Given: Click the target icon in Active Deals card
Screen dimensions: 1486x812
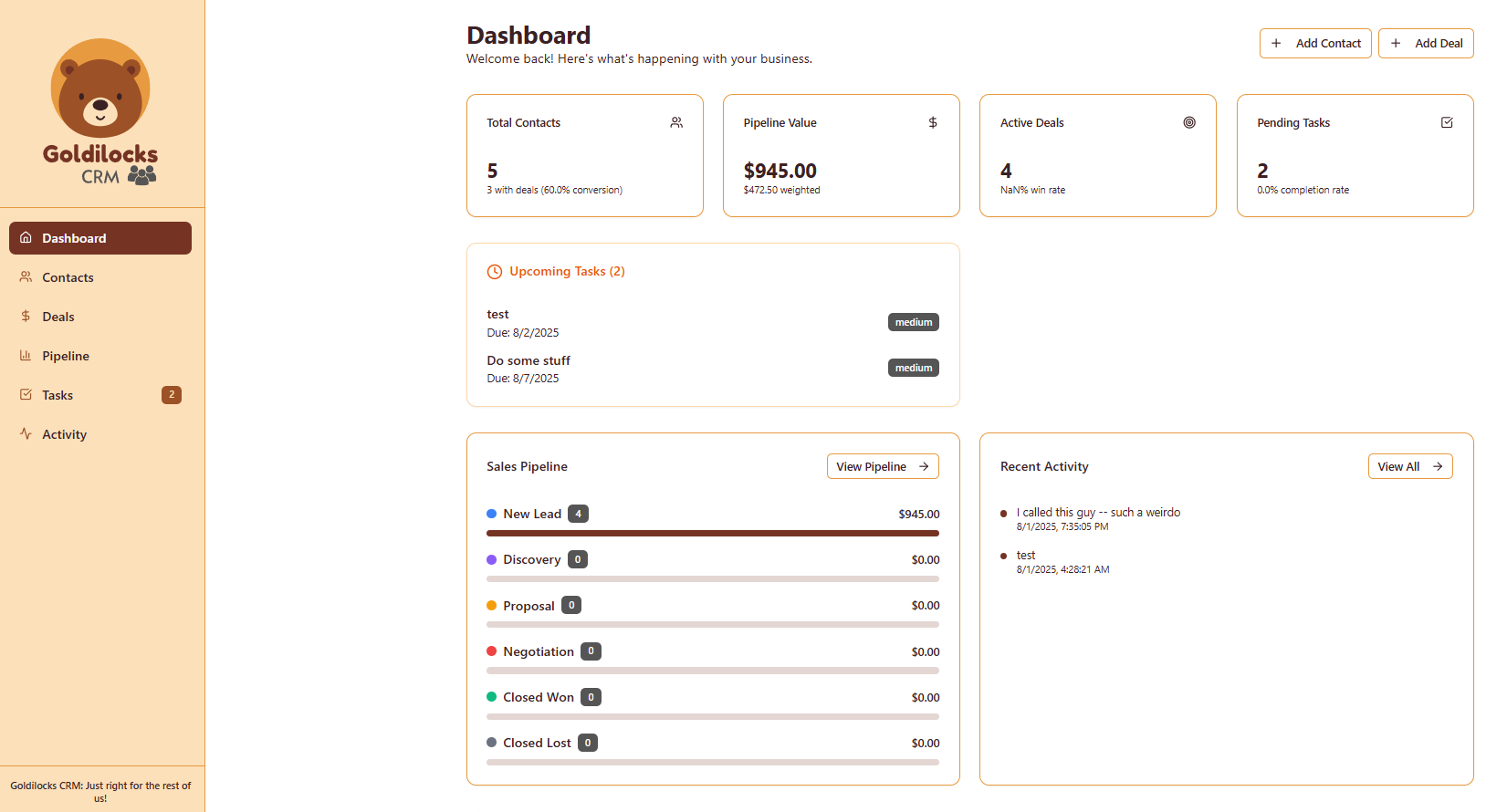Looking at the screenshot, I should (1189, 122).
